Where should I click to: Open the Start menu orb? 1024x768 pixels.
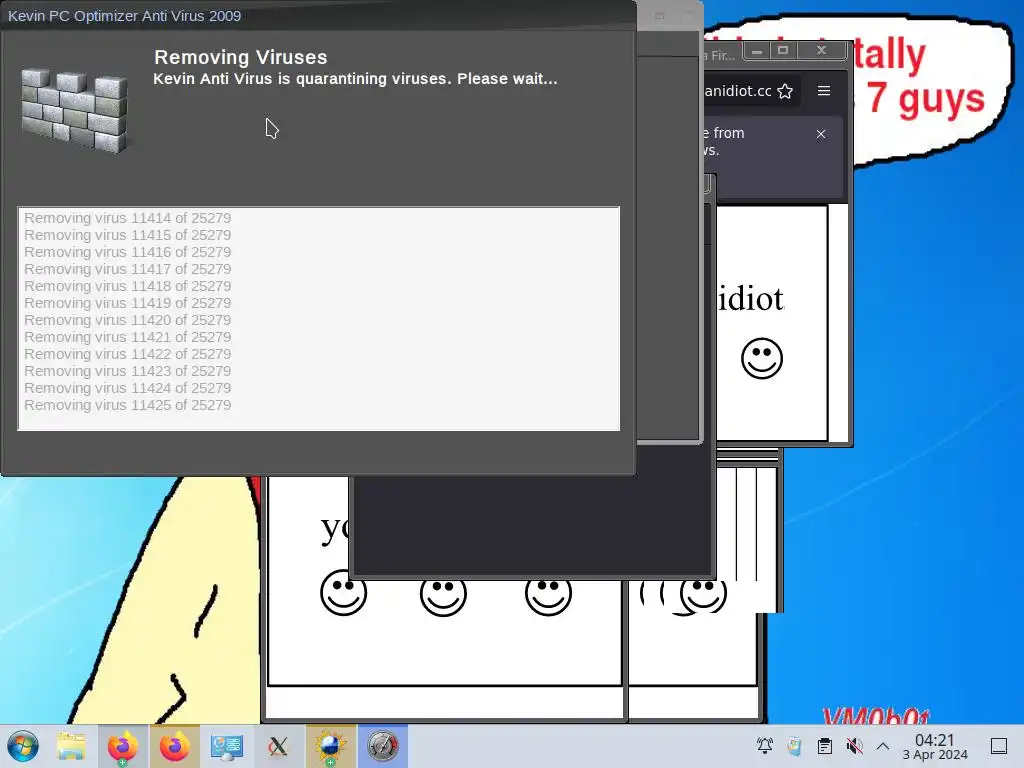click(23, 746)
